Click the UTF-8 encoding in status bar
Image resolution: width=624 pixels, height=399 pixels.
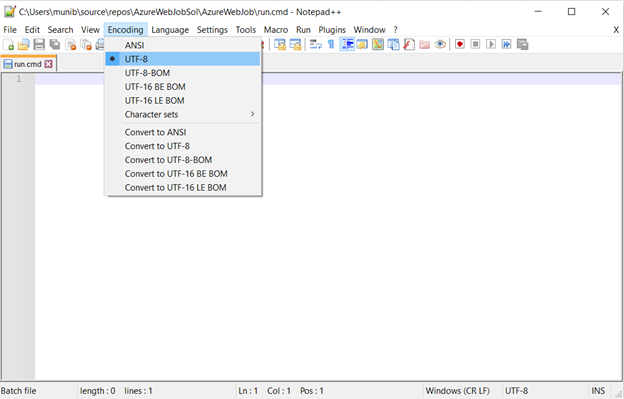click(x=517, y=391)
